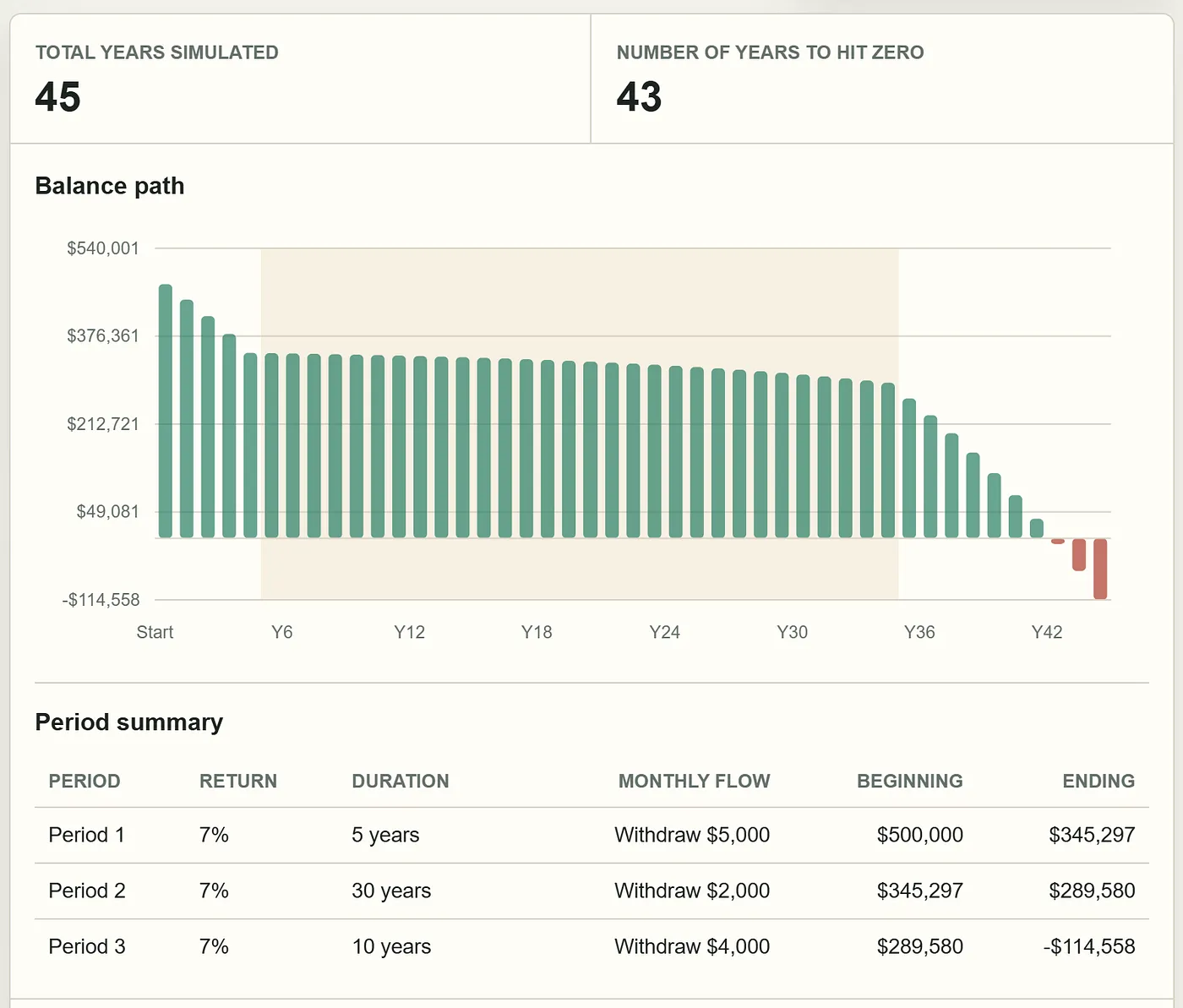Click the RETURN column header
This screenshot has width=1183, height=1008.
pyautogui.click(x=238, y=781)
